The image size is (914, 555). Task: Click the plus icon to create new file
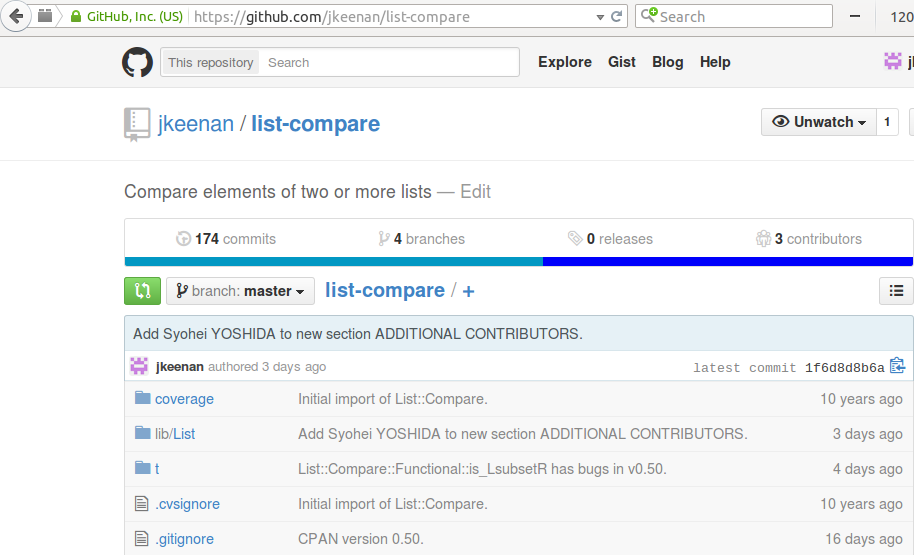point(468,291)
